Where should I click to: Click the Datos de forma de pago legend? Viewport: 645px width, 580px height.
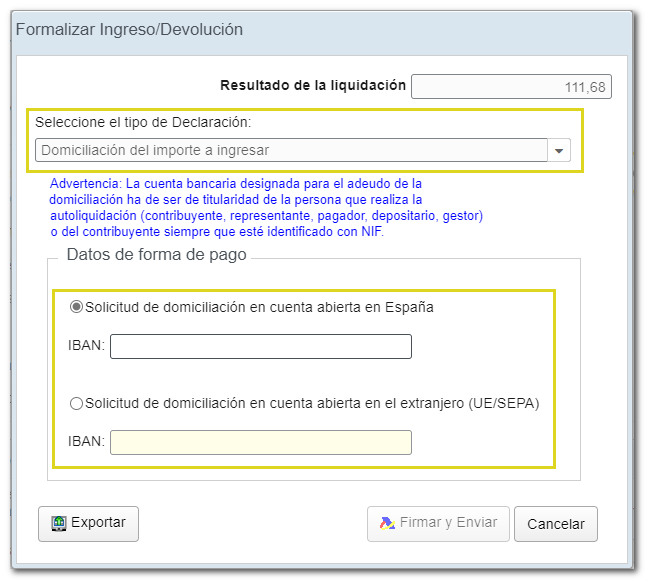tap(156, 254)
